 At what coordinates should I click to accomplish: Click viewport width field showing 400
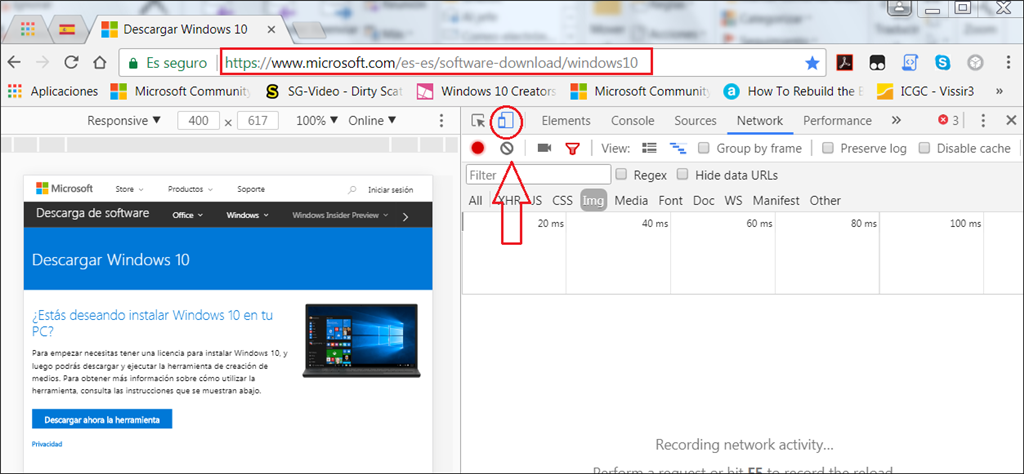(198, 121)
